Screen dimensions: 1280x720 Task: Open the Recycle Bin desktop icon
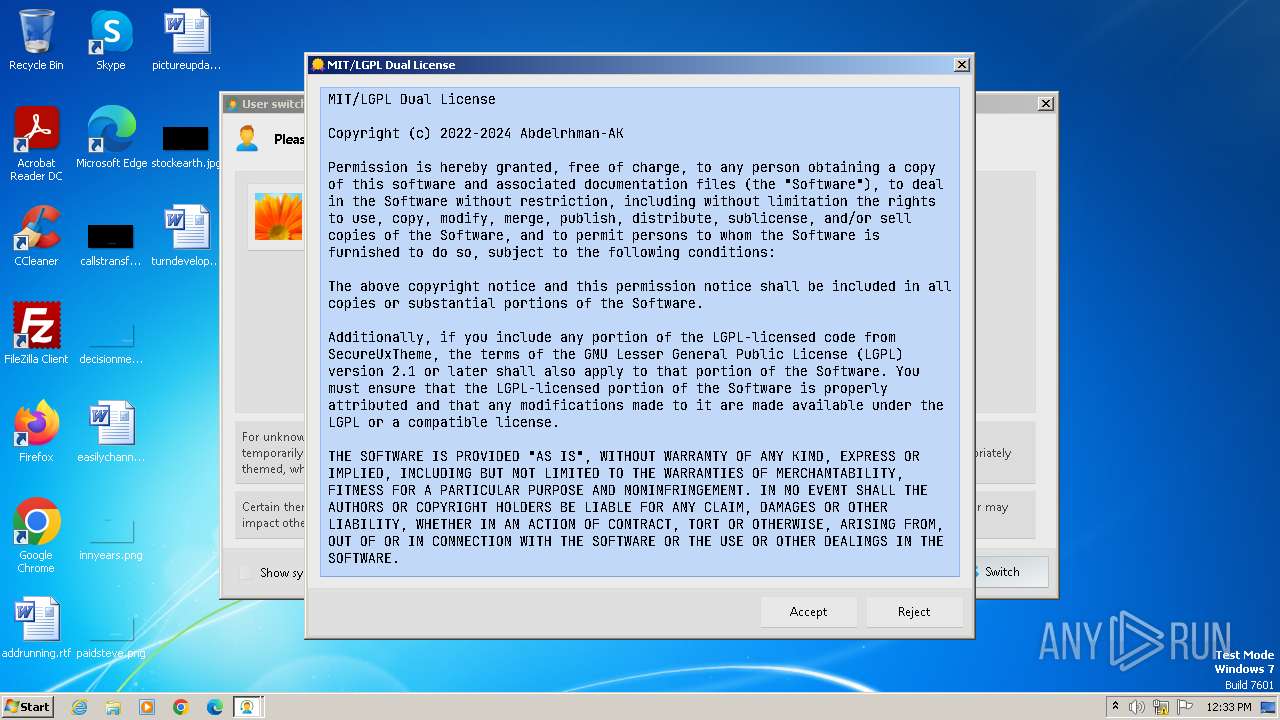[x=36, y=40]
